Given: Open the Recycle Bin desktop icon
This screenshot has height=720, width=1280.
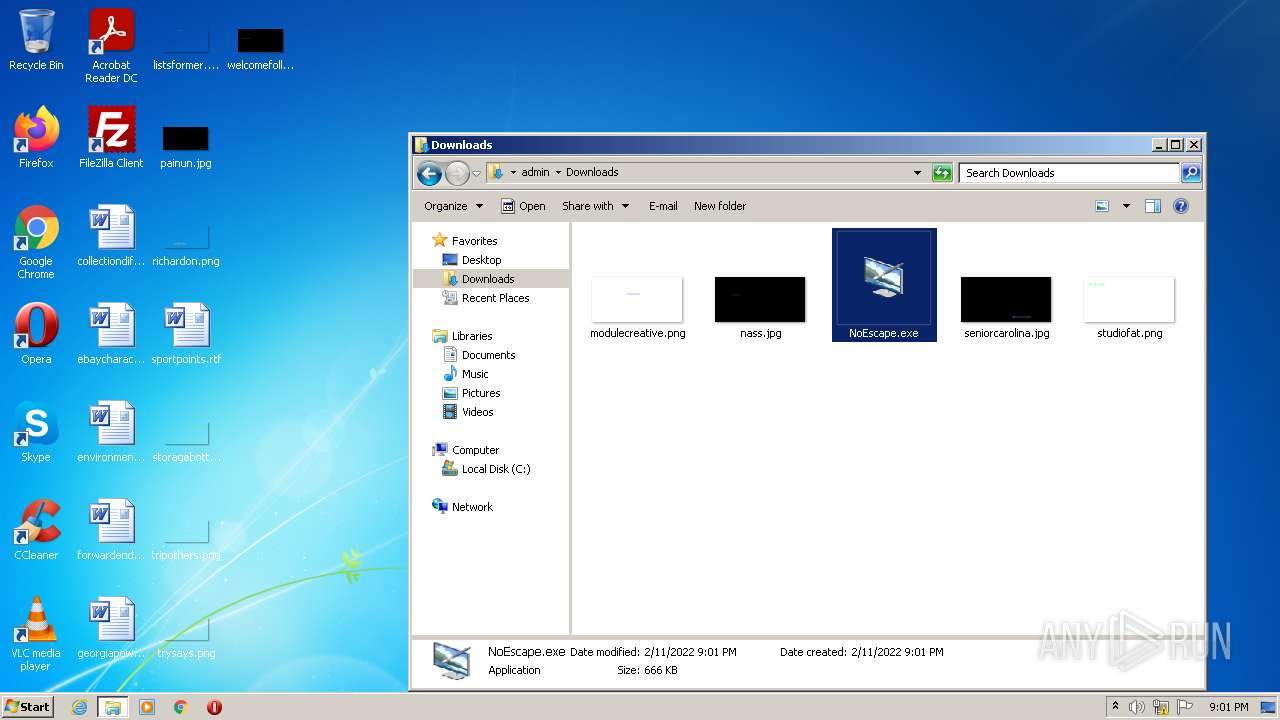Looking at the screenshot, I should [x=36, y=40].
